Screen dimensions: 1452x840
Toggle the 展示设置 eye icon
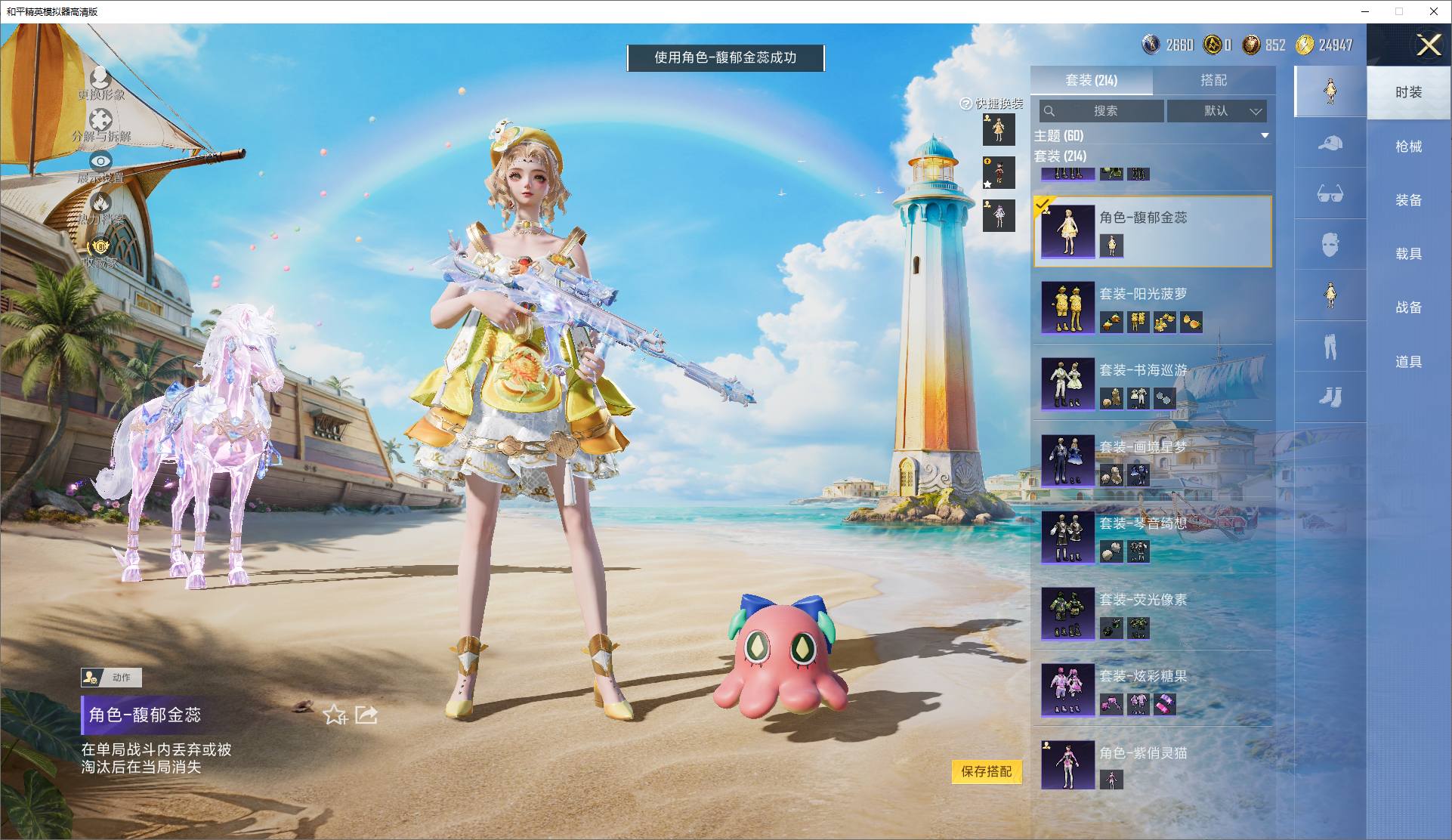point(100,161)
